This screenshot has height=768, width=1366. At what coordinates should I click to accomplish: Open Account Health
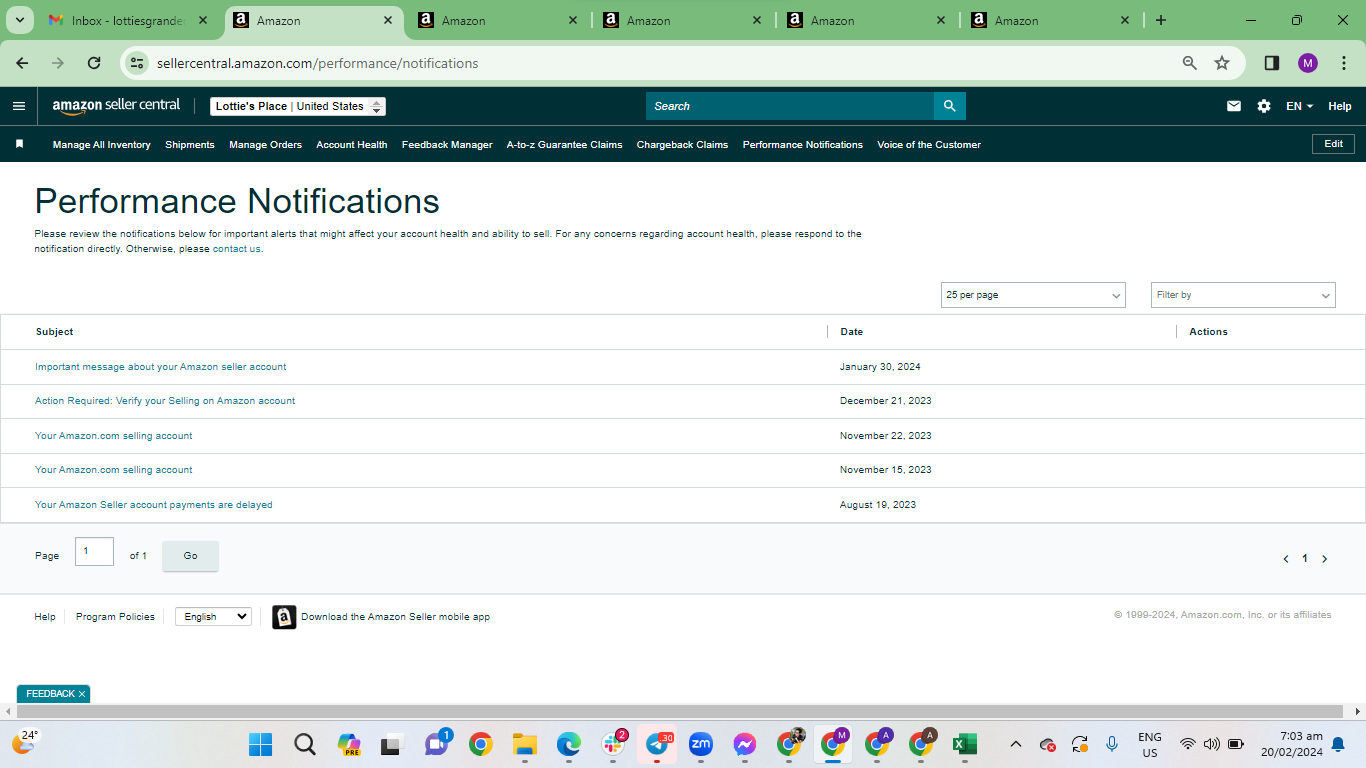coord(352,144)
